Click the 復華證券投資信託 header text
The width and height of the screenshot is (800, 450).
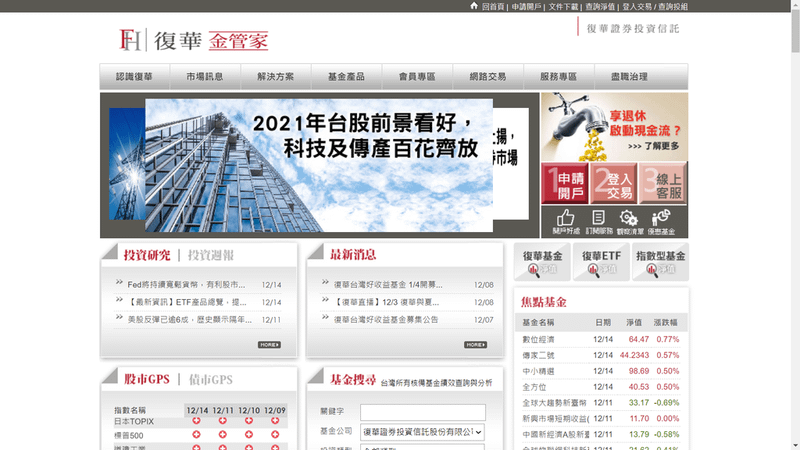(x=633, y=29)
